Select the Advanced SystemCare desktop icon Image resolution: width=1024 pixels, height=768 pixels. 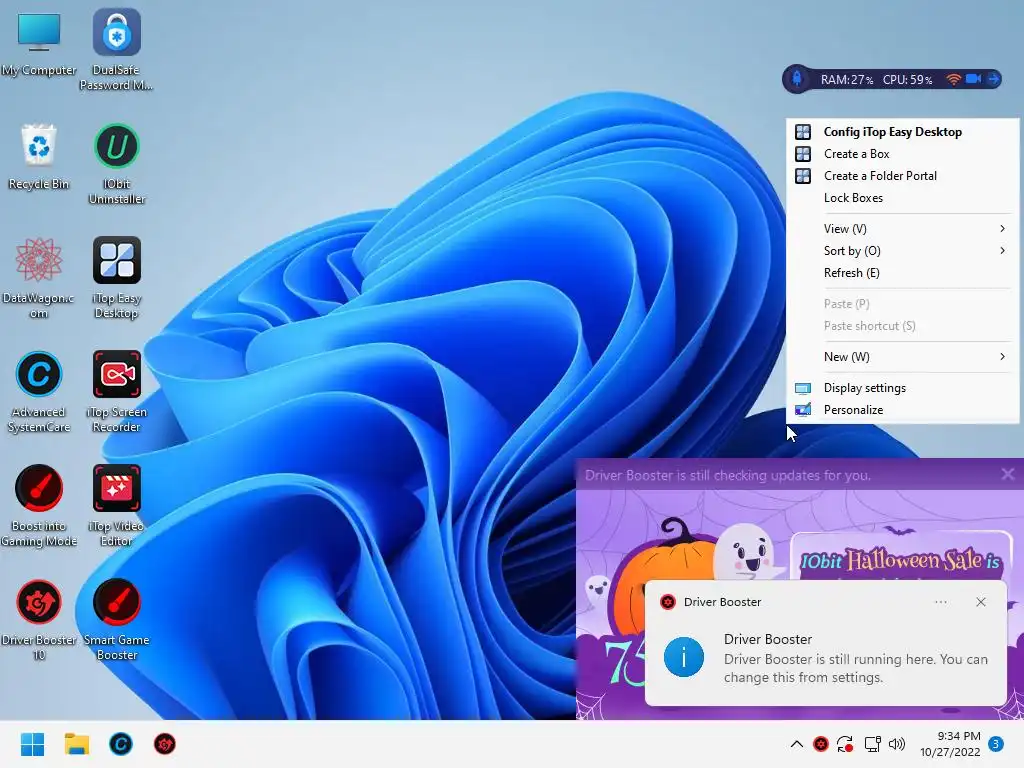click(x=39, y=392)
